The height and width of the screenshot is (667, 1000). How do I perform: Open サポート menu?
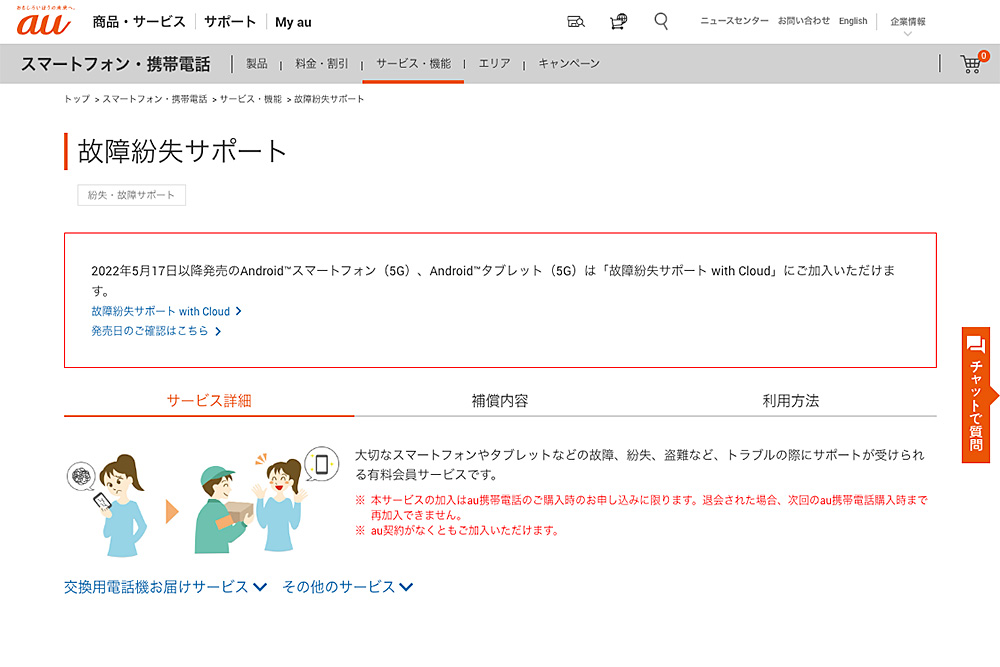tap(230, 22)
